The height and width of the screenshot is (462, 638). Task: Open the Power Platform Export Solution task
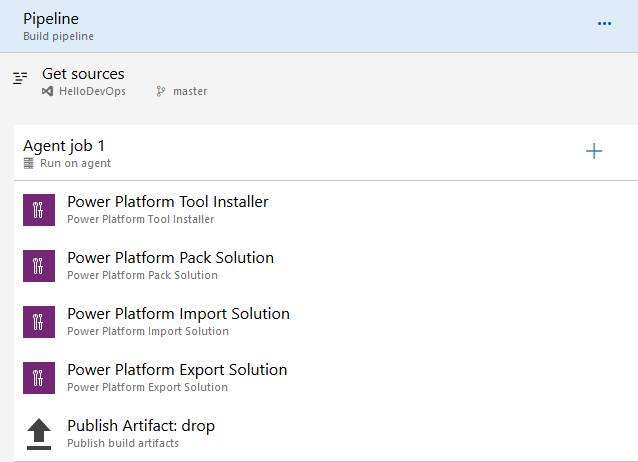(x=177, y=370)
